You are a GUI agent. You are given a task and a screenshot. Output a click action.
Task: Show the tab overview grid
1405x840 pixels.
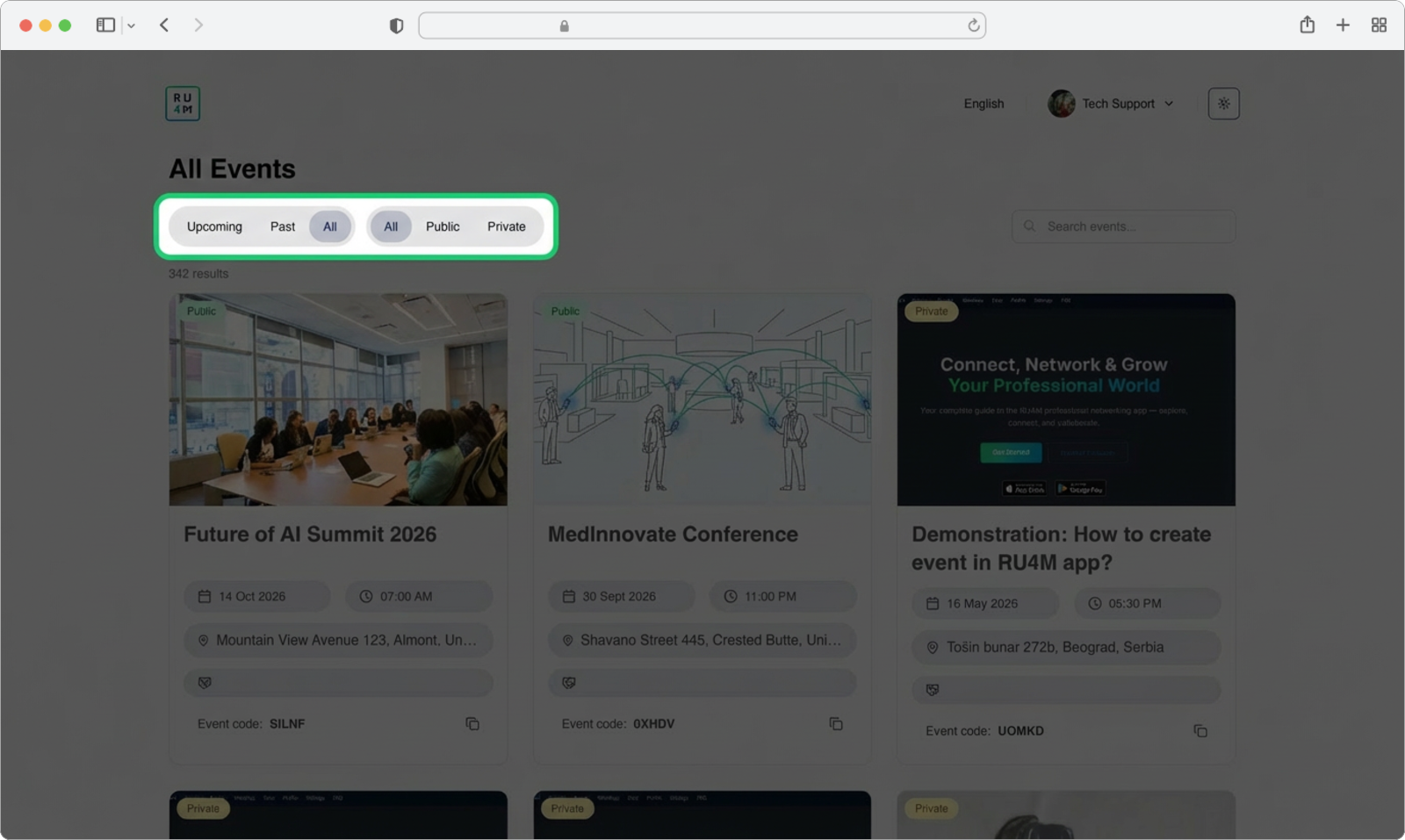point(1379,25)
